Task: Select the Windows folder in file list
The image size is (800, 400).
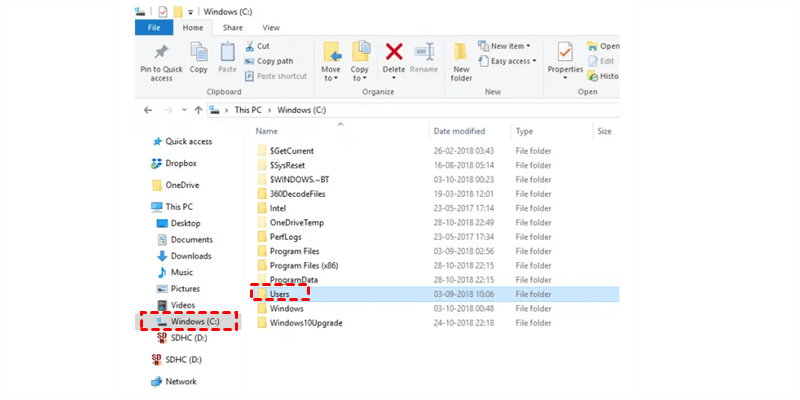Action: click(281, 308)
